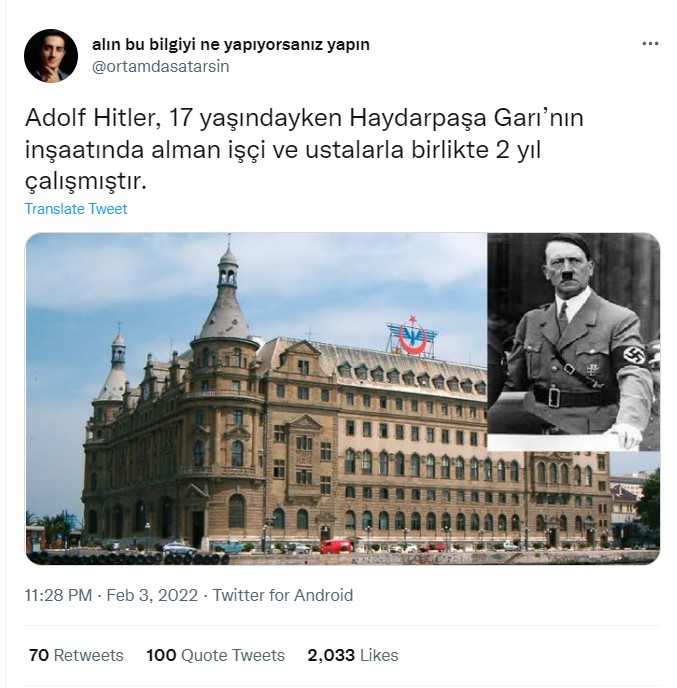Show the 2,033 Likes list
The image size is (677, 688).
coord(353,655)
